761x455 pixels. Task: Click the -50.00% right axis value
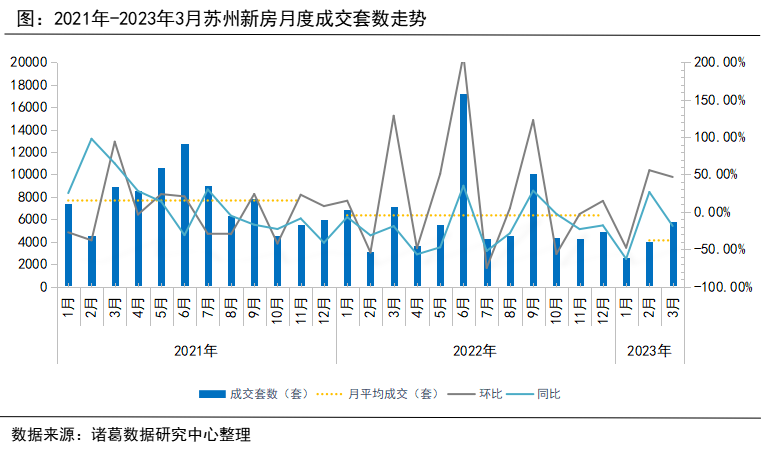click(x=719, y=249)
